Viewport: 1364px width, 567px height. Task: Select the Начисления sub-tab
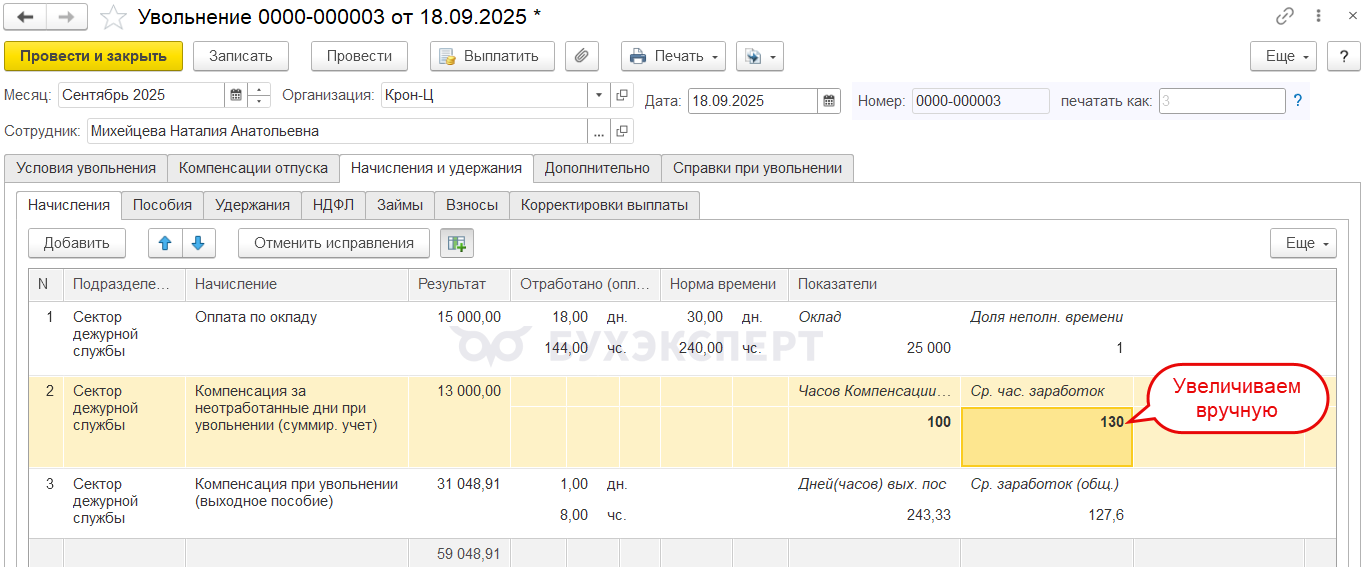coord(69,205)
